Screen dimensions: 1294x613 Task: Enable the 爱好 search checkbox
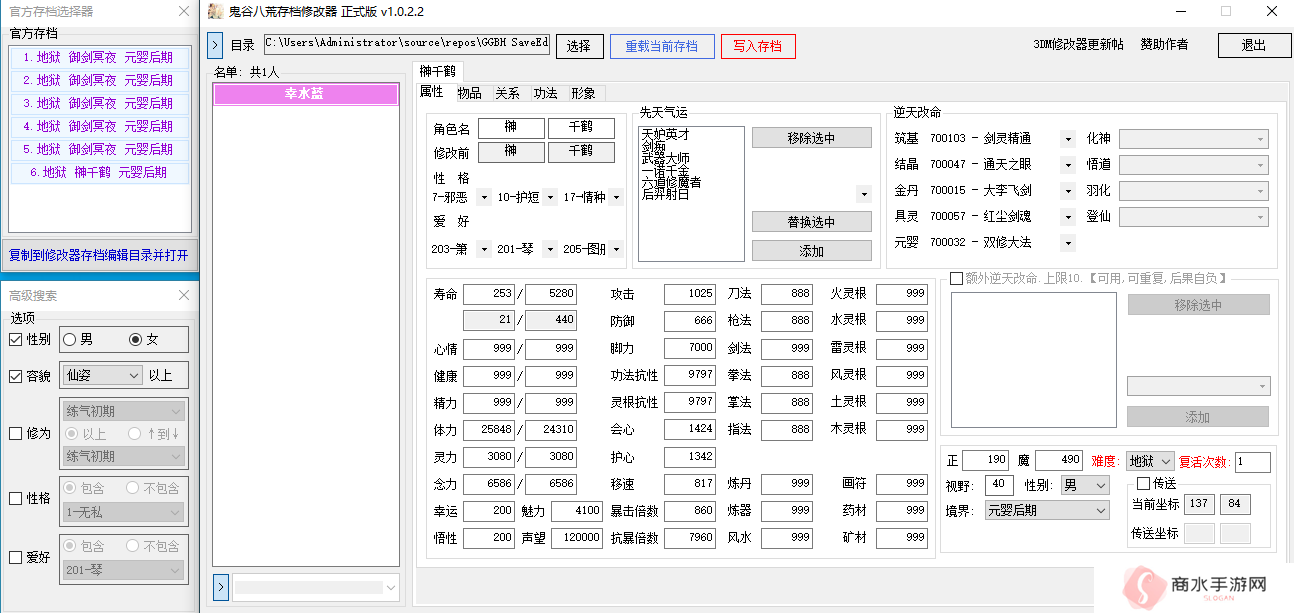point(15,558)
